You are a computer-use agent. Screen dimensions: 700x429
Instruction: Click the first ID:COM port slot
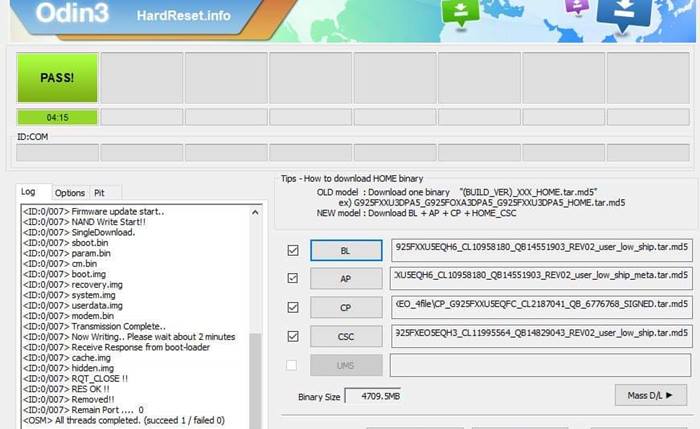point(57,152)
